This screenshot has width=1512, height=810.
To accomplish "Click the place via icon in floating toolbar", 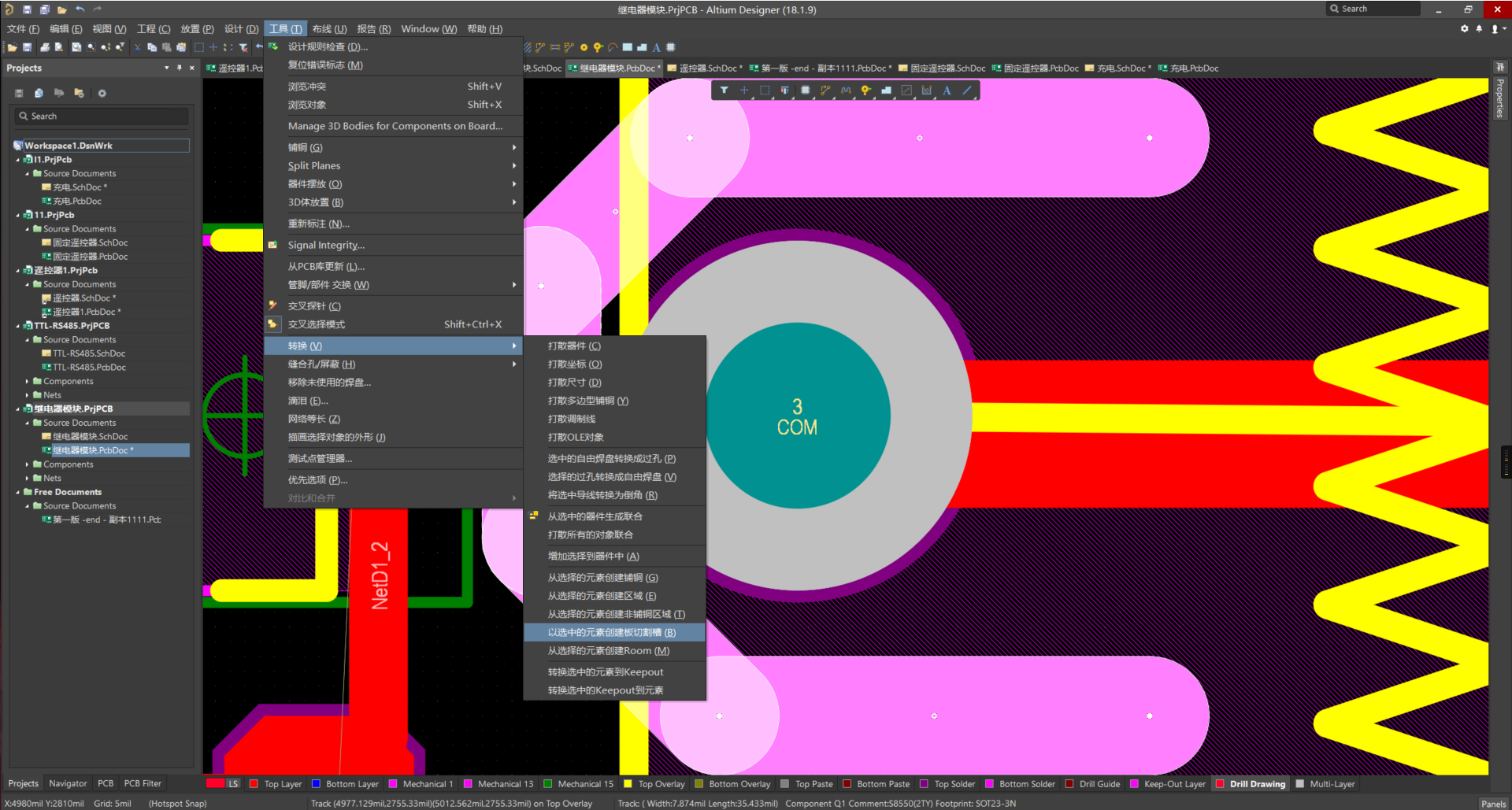I will (x=865, y=91).
